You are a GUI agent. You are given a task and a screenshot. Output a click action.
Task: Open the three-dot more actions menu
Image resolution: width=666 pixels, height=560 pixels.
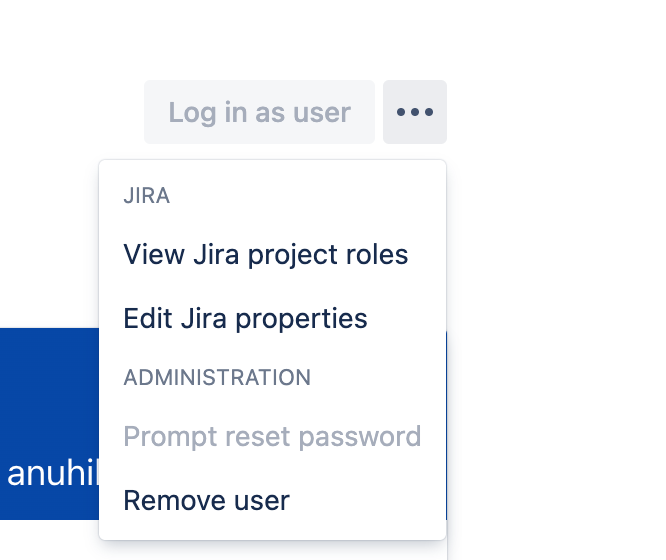pyautogui.click(x=415, y=112)
